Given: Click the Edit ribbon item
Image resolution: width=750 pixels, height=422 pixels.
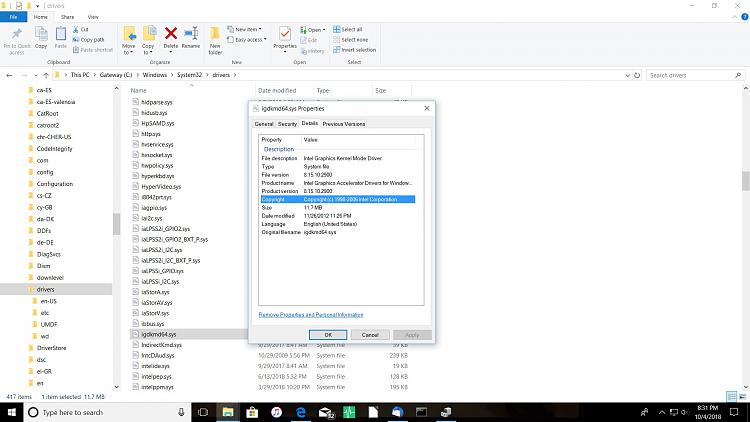Looking at the screenshot, I should [x=309, y=40].
